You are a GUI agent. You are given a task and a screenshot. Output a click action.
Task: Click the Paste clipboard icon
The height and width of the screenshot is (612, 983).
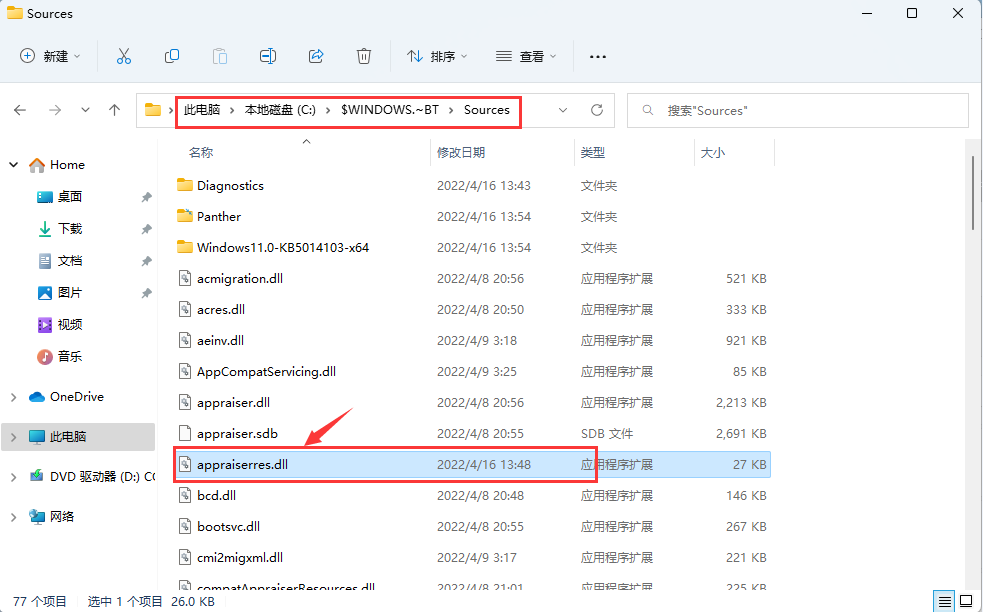pos(220,56)
